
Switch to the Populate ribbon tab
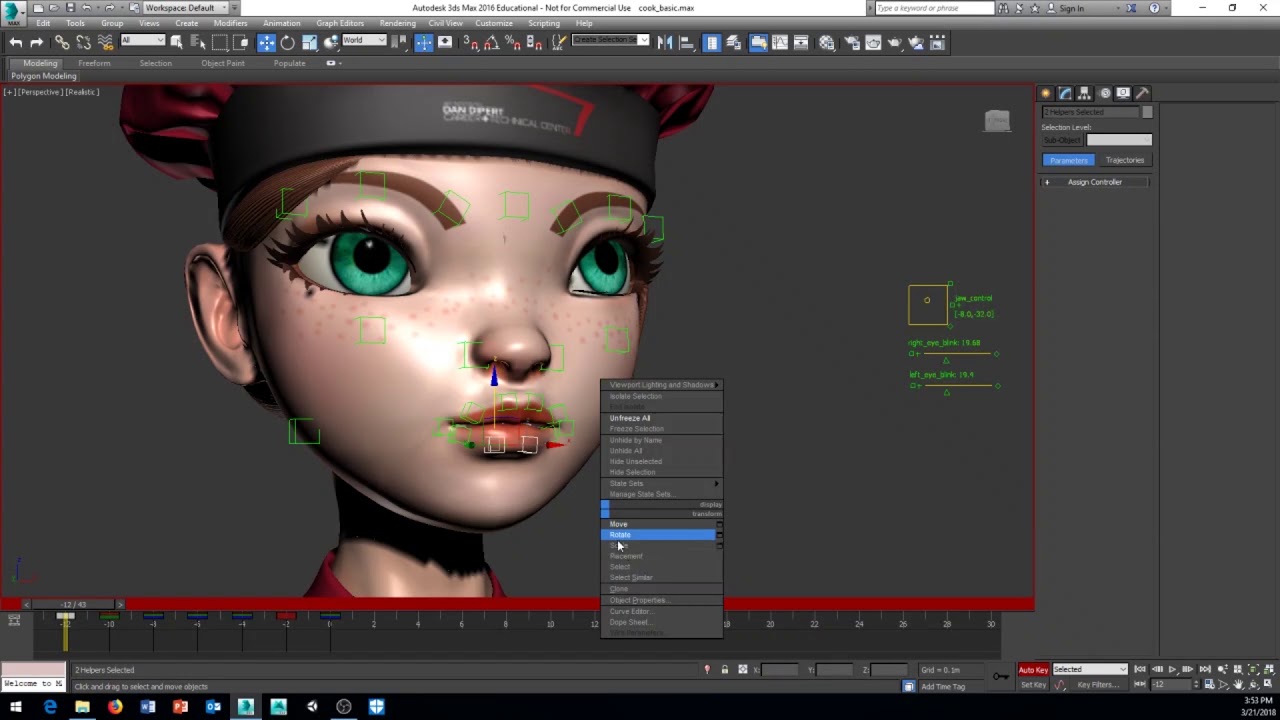[289, 63]
